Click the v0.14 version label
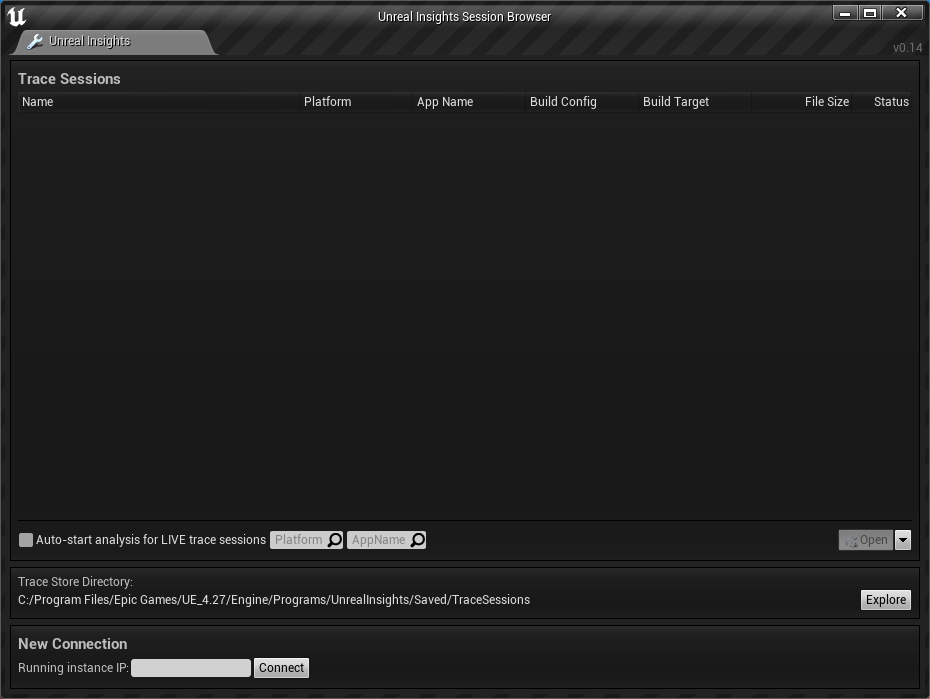This screenshot has width=930, height=699. point(907,48)
